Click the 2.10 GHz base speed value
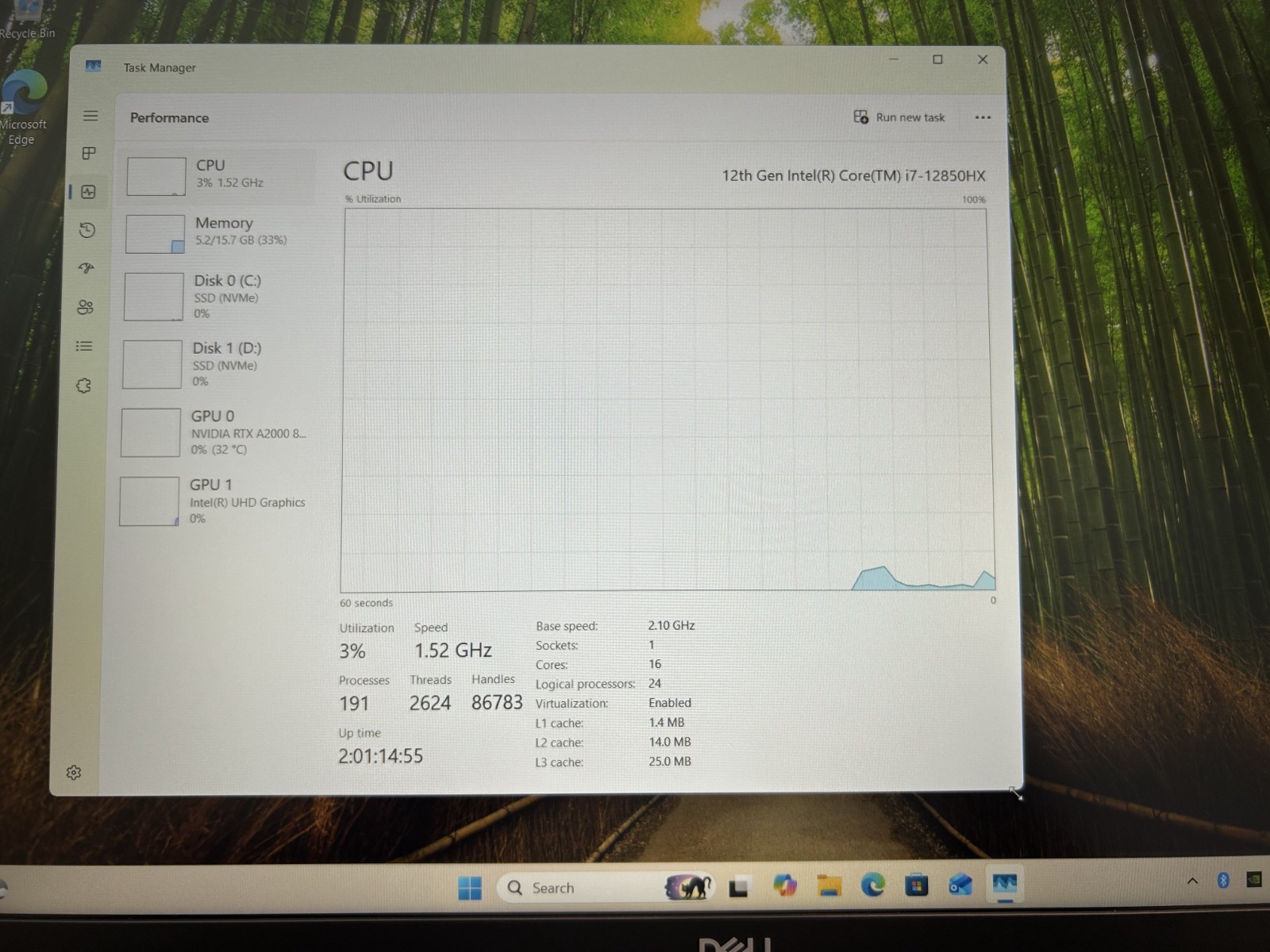This screenshot has height=952, width=1270. (x=672, y=625)
